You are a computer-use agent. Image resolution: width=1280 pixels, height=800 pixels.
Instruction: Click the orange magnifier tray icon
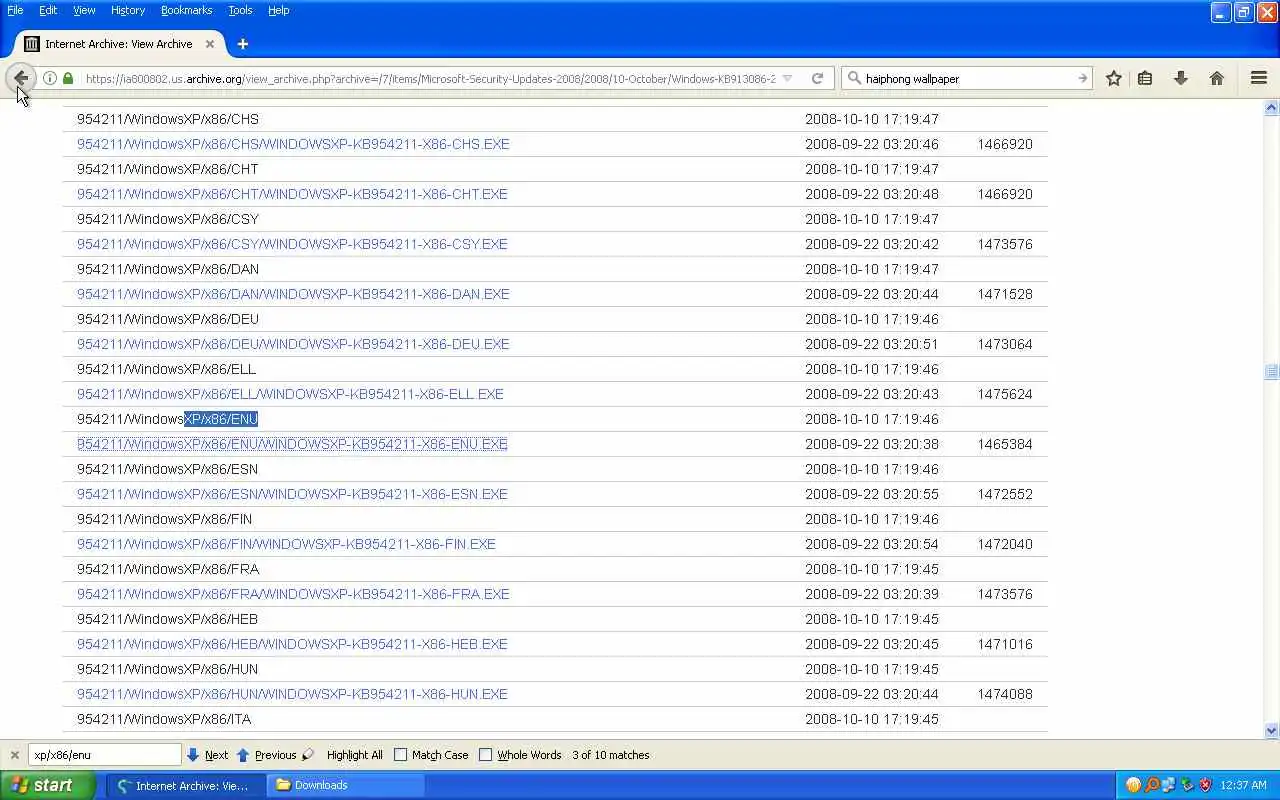pyautogui.click(x=1151, y=785)
